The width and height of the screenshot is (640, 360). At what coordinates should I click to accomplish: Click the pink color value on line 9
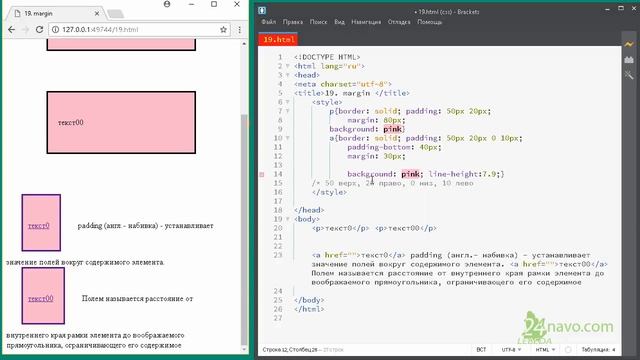tap(393, 129)
